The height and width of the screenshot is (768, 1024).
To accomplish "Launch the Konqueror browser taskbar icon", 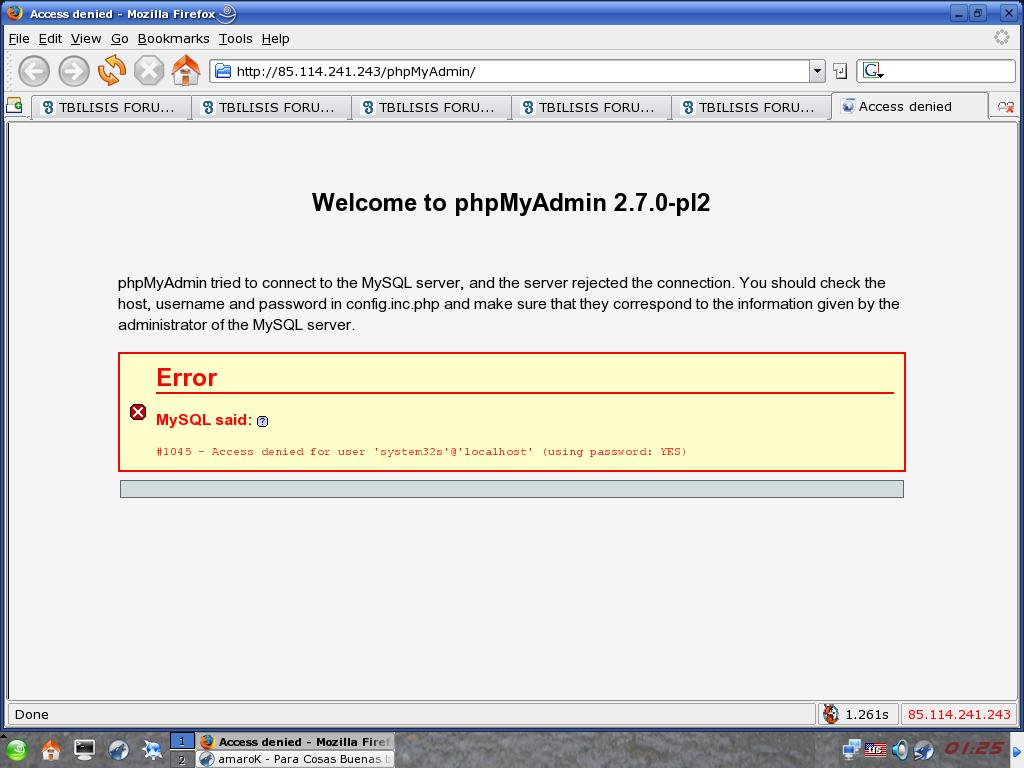I will pos(118,750).
